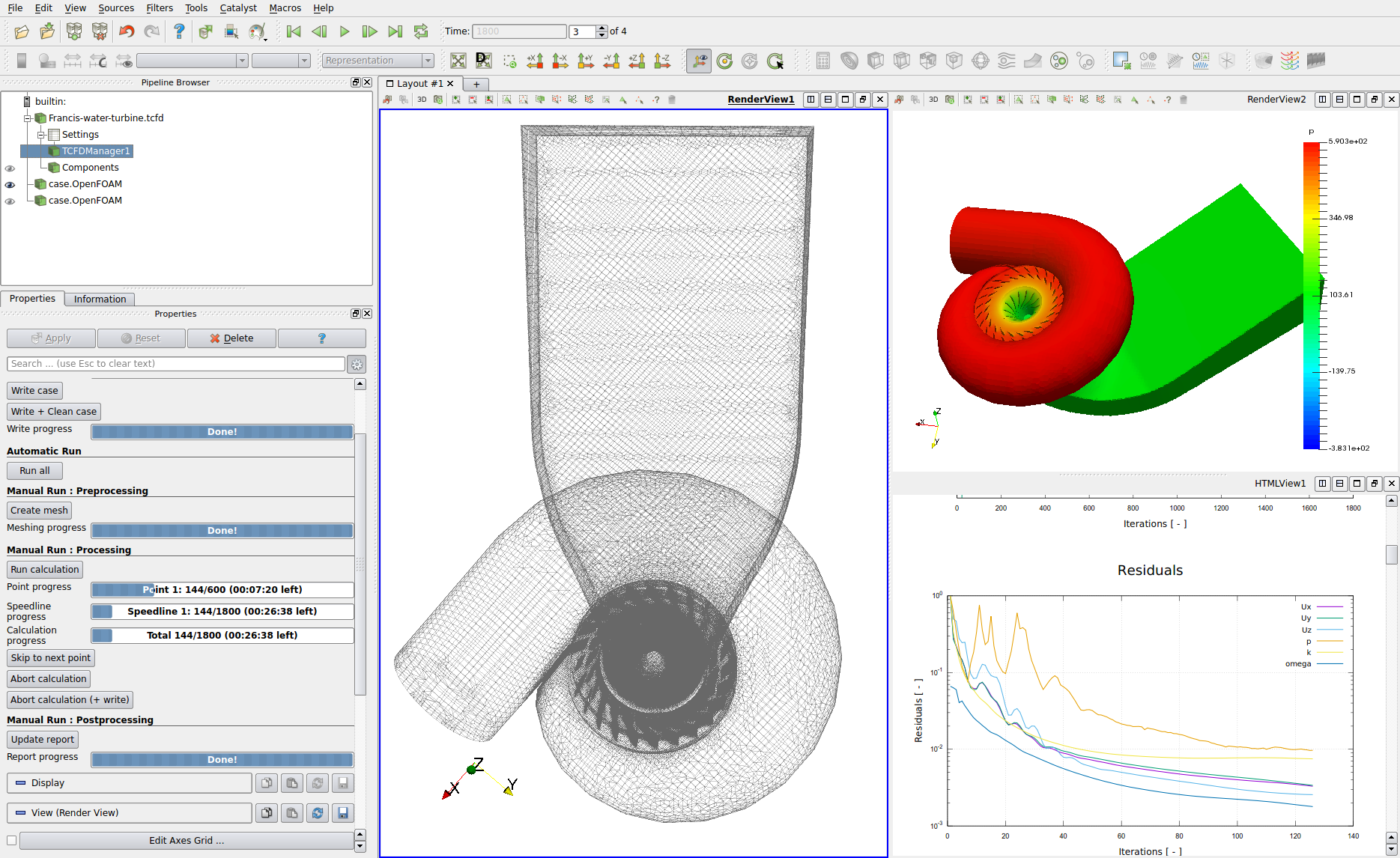Open the advanced properties gear icon
This screenshot has width=1400, height=858.
coord(357,365)
